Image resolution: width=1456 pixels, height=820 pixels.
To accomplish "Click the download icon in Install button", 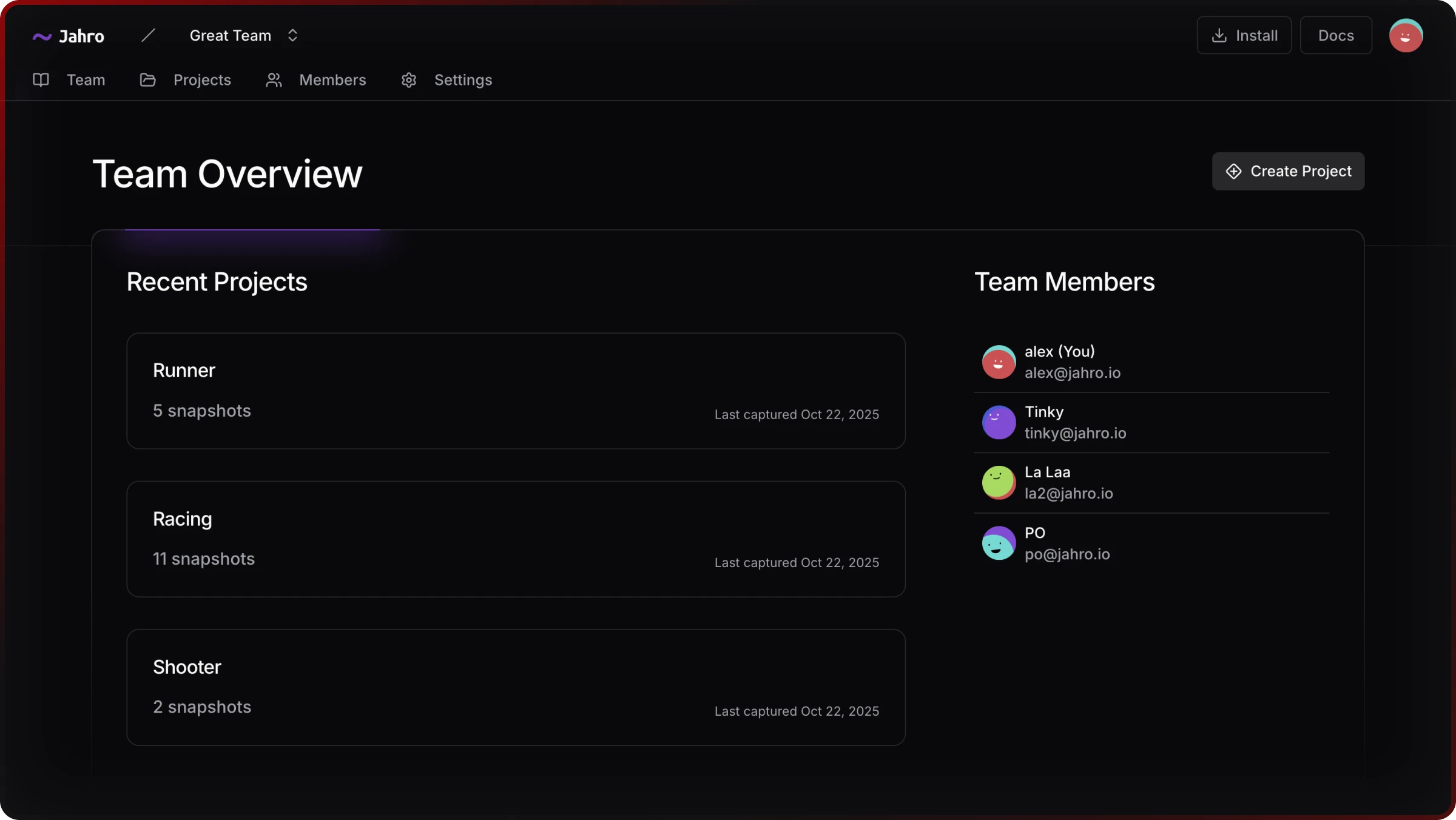I will tap(1219, 36).
